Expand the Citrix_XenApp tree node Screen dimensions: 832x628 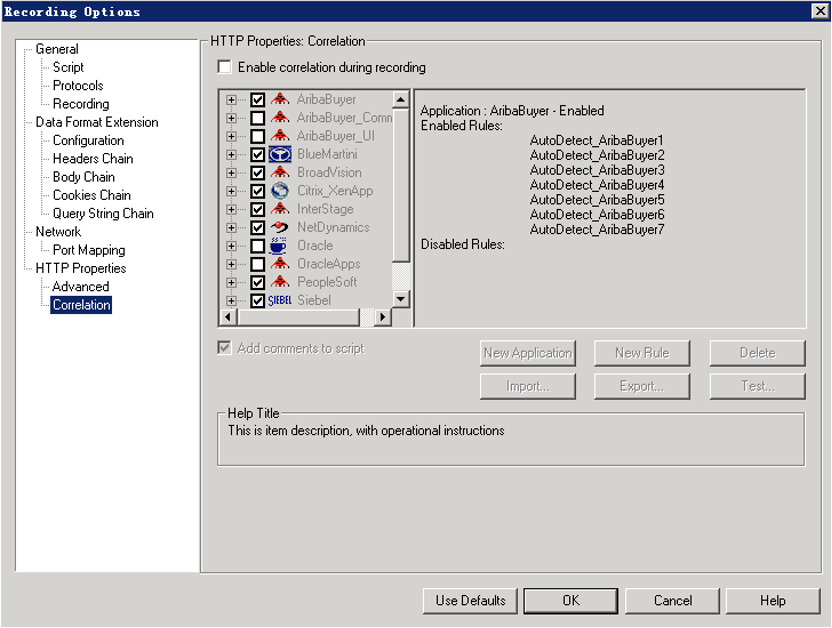click(231, 191)
